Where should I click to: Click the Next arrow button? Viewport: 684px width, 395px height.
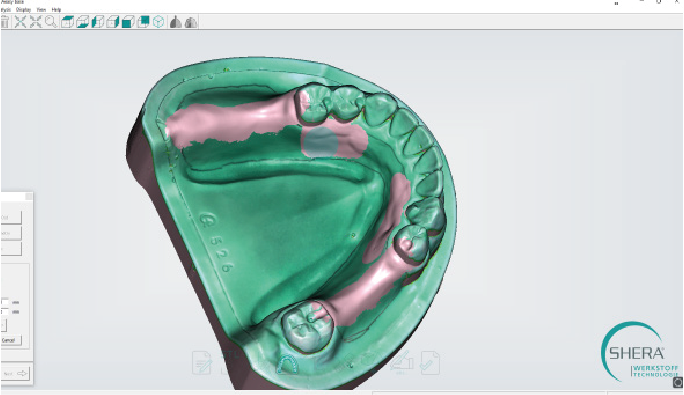(15, 374)
